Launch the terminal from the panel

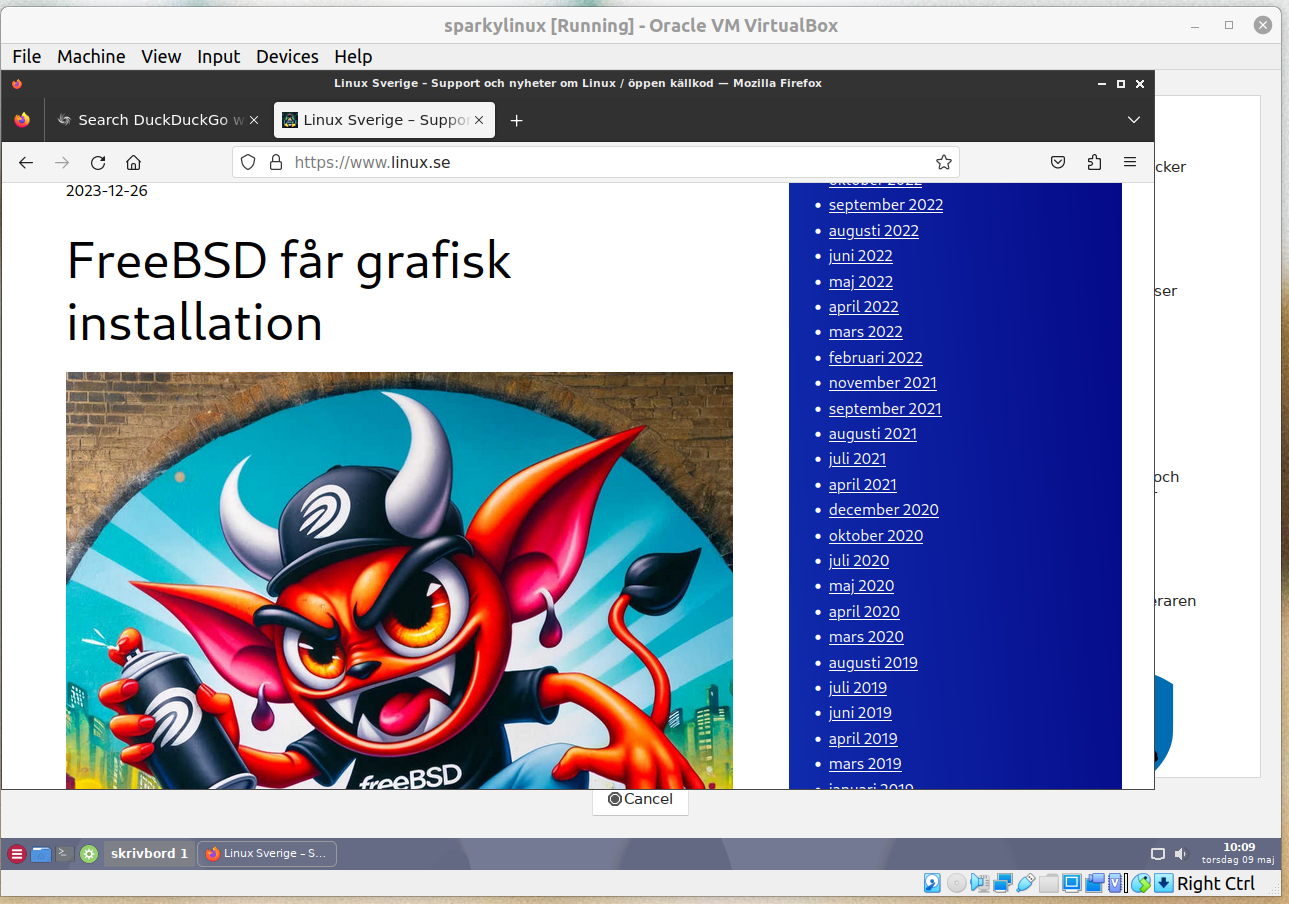[x=64, y=854]
